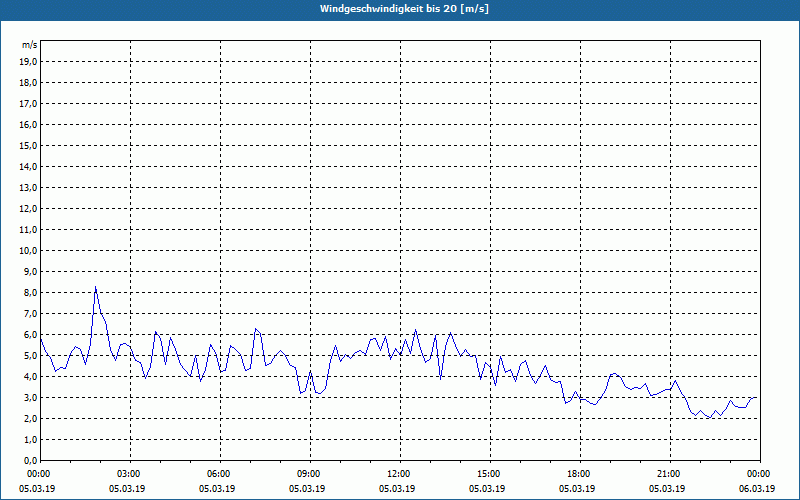800x500 pixels.
Task: Select the 09:00 time label
Action: tap(311, 474)
